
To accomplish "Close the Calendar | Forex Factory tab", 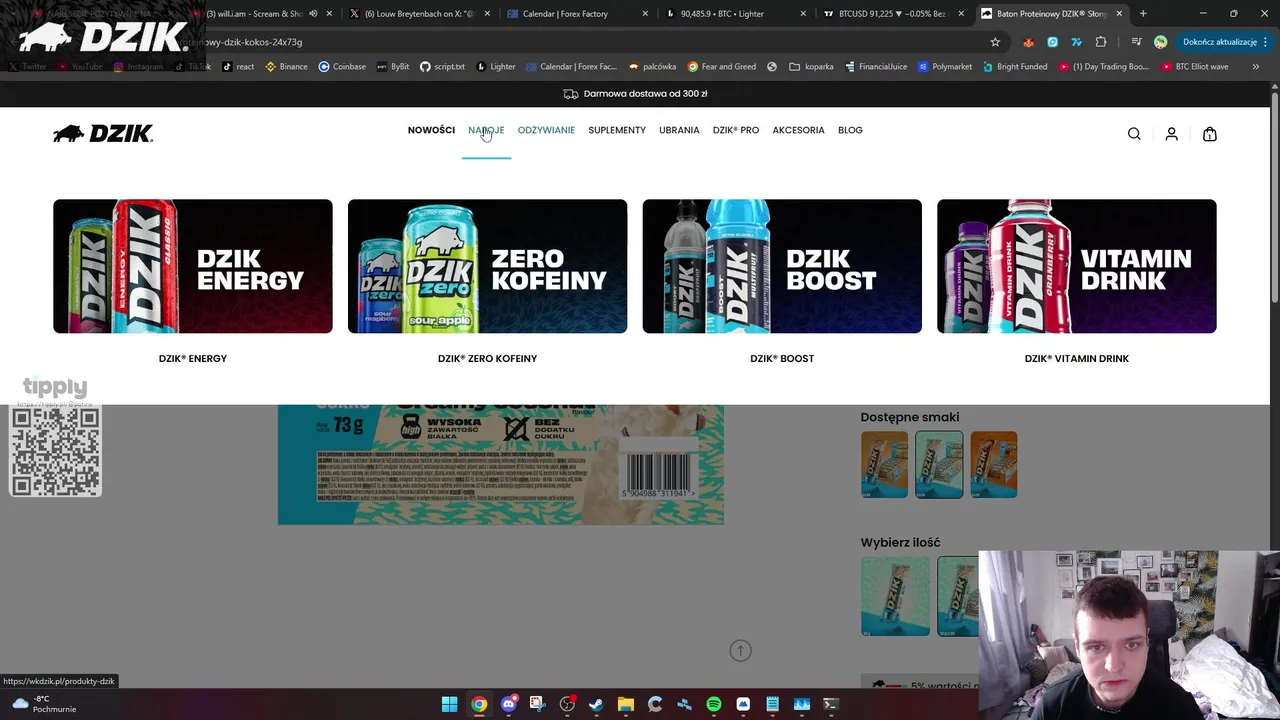I will 645,14.
